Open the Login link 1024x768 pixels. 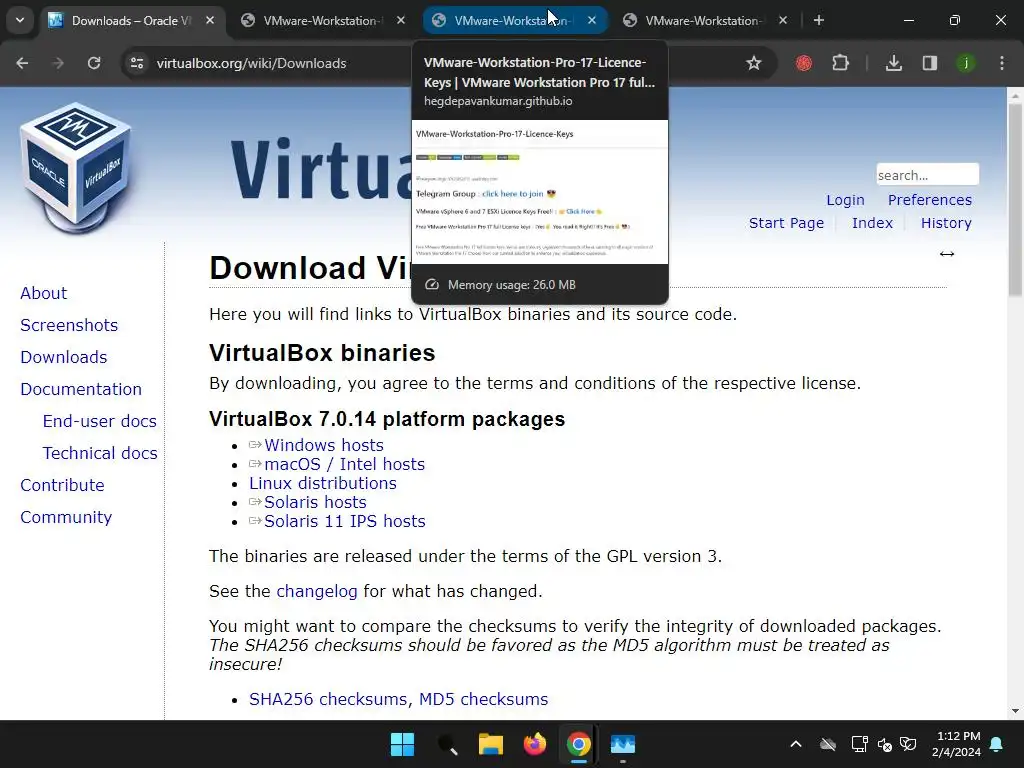click(845, 200)
